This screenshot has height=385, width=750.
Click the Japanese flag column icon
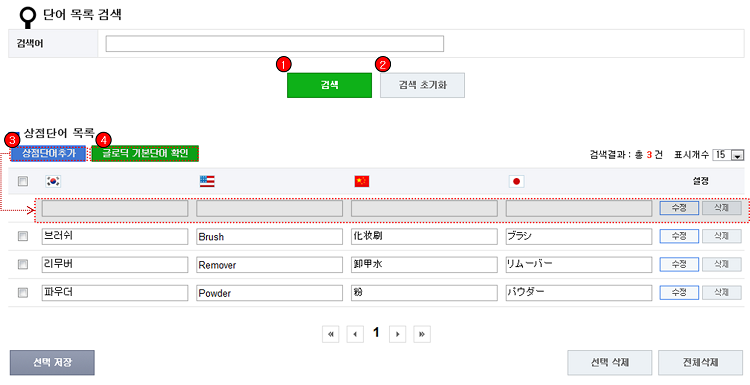517,181
